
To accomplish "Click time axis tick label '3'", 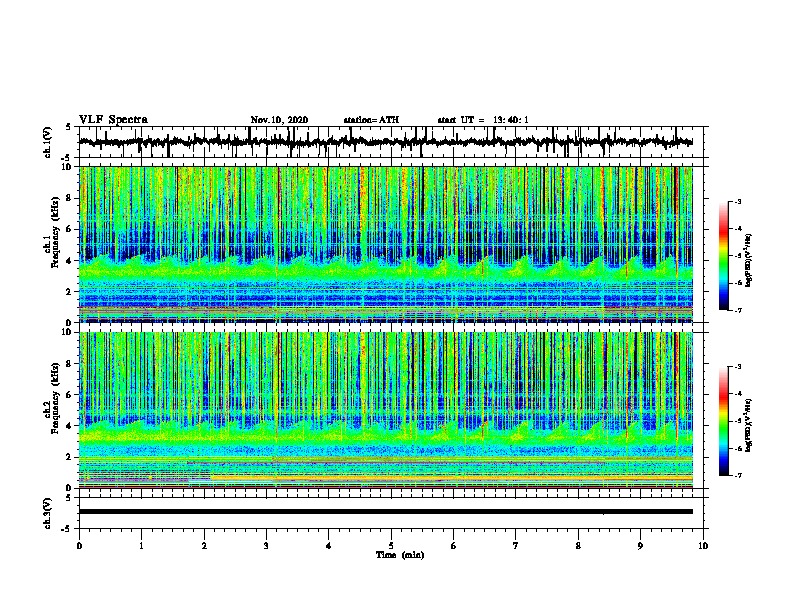I will click(266, 546).
